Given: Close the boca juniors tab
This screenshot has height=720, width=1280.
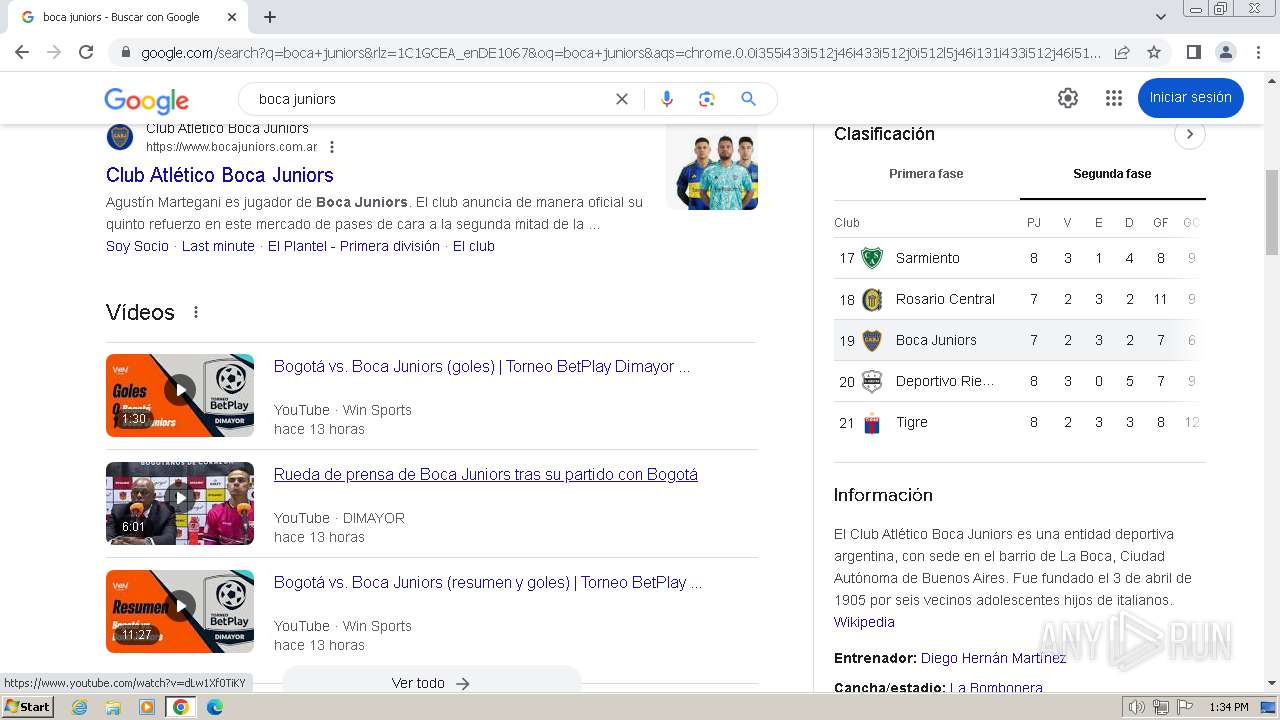Looking at the screenshot, I should tap(232, 17).
